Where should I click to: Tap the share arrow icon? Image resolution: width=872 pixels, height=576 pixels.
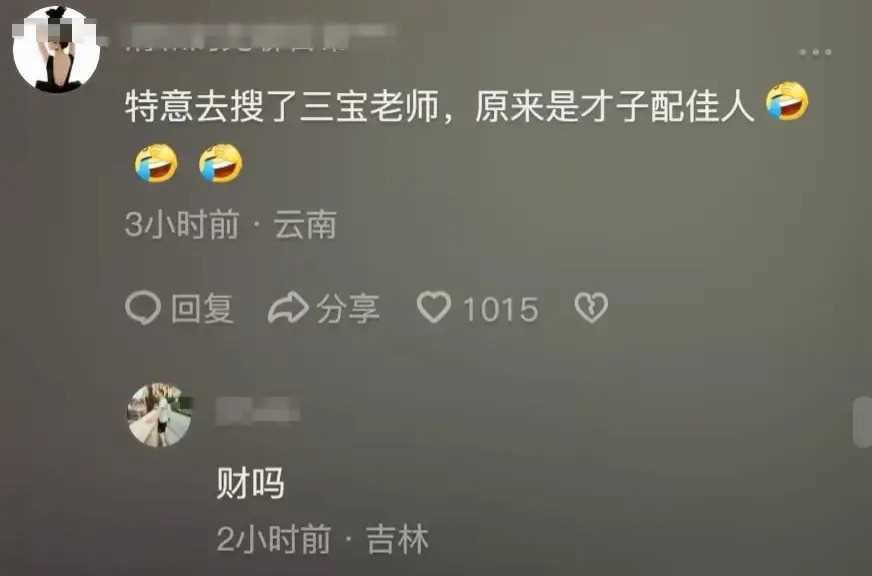point(288,307)
